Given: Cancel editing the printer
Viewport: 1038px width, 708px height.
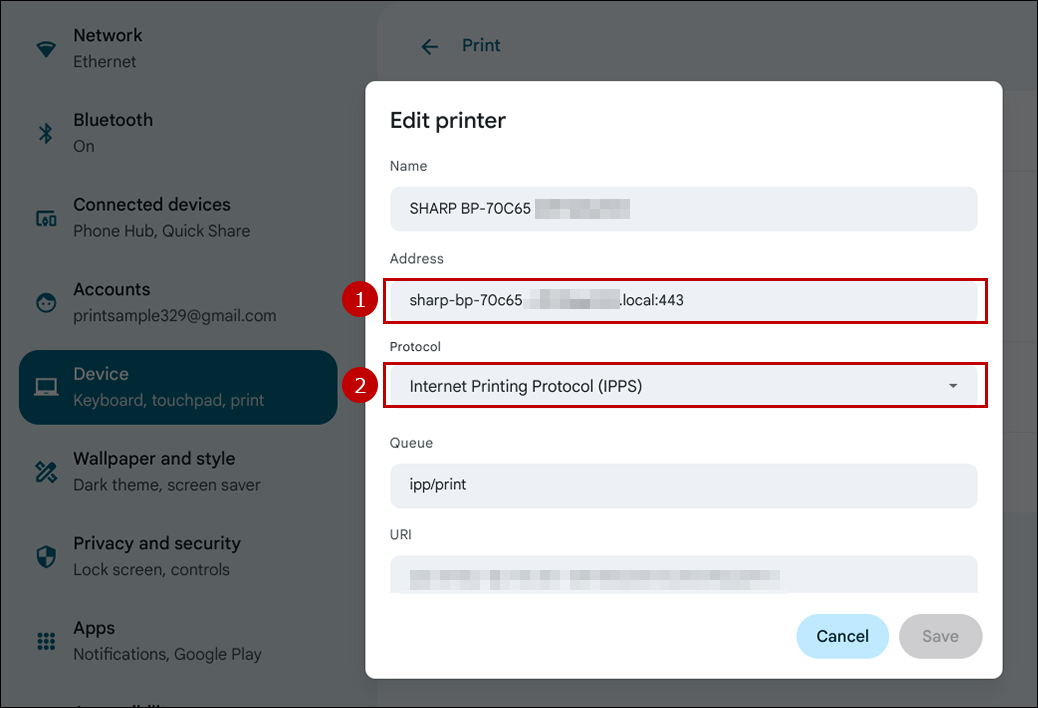Looking at the screenshot, I should click(842, 636).
